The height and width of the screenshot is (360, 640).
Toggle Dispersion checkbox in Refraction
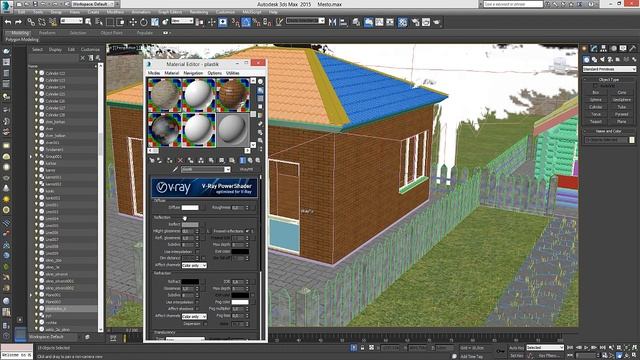pyautogui.click(x=205, y=324)
